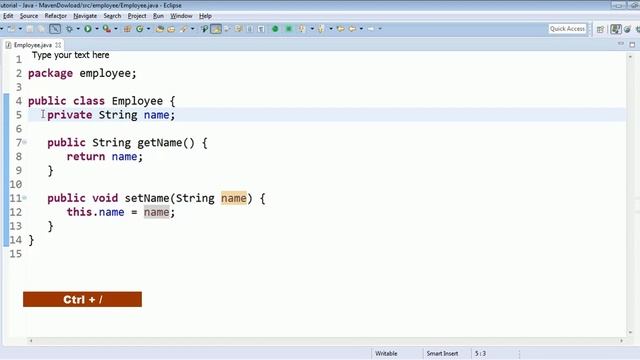Click 'this.name' on line 12
The image size is (640, 360).
coord(96,212)
